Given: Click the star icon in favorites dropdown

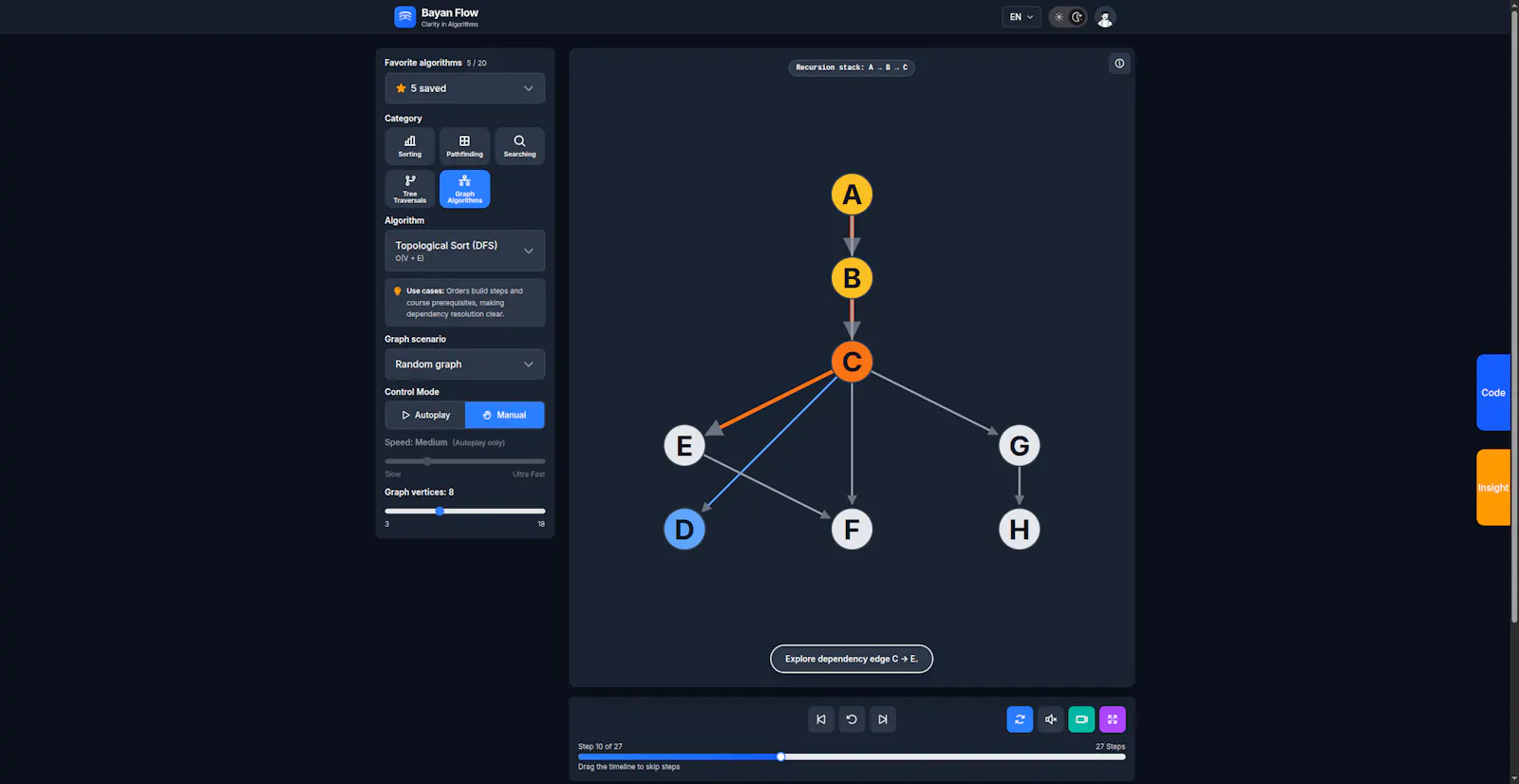Looking at the screenshot, I should [401, 88].
